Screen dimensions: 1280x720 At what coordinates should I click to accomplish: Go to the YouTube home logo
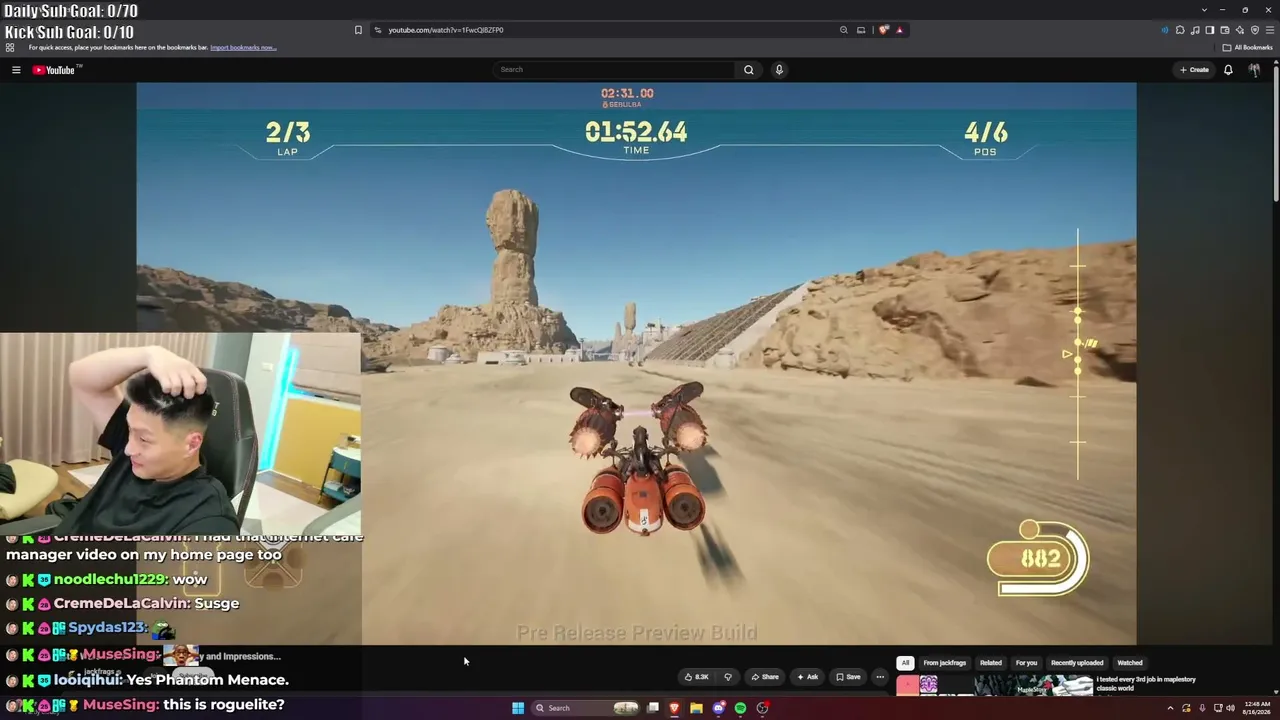pos(55,70)
